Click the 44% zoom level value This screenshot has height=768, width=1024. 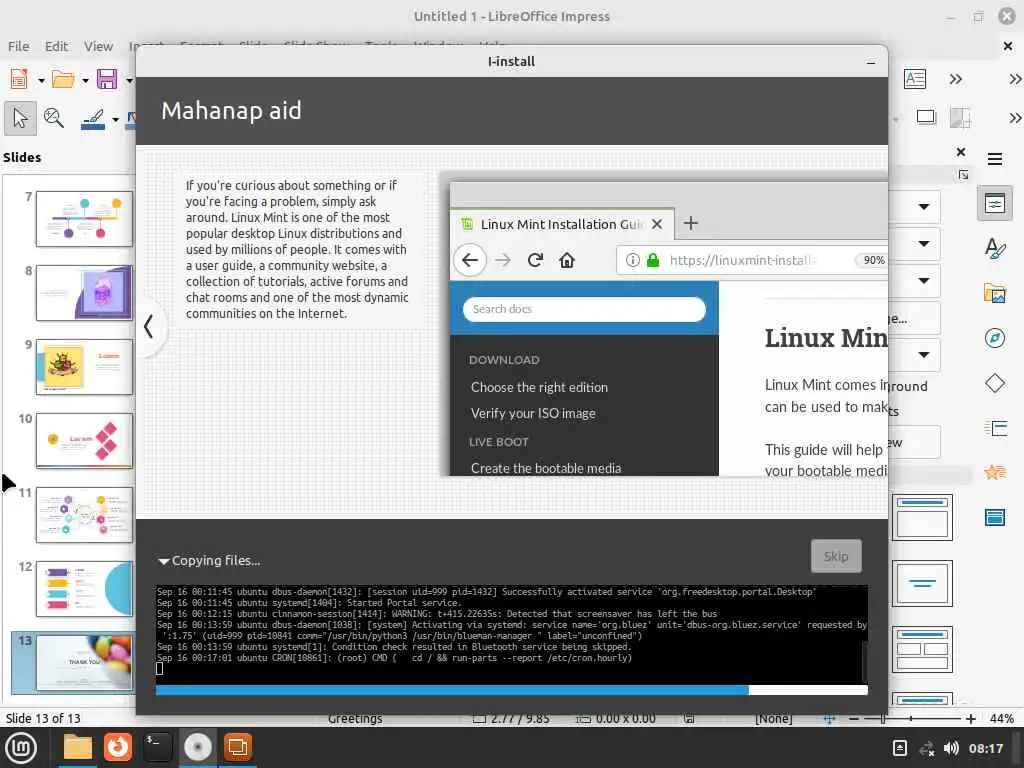[x=1002, y=718]
